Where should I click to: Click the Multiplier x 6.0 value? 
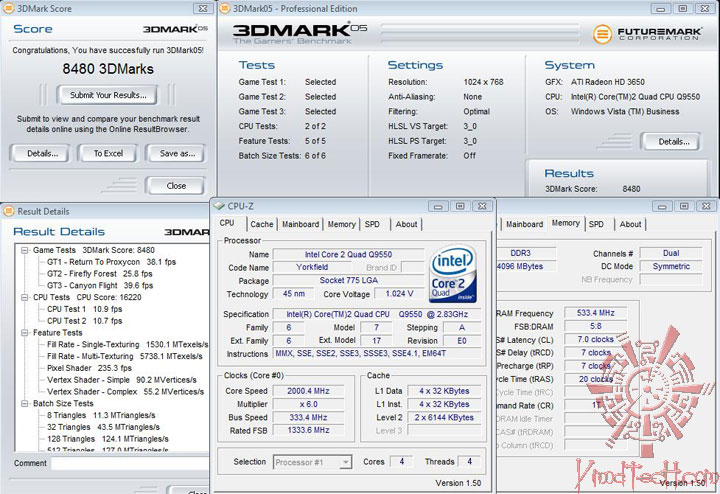[309, 404]
